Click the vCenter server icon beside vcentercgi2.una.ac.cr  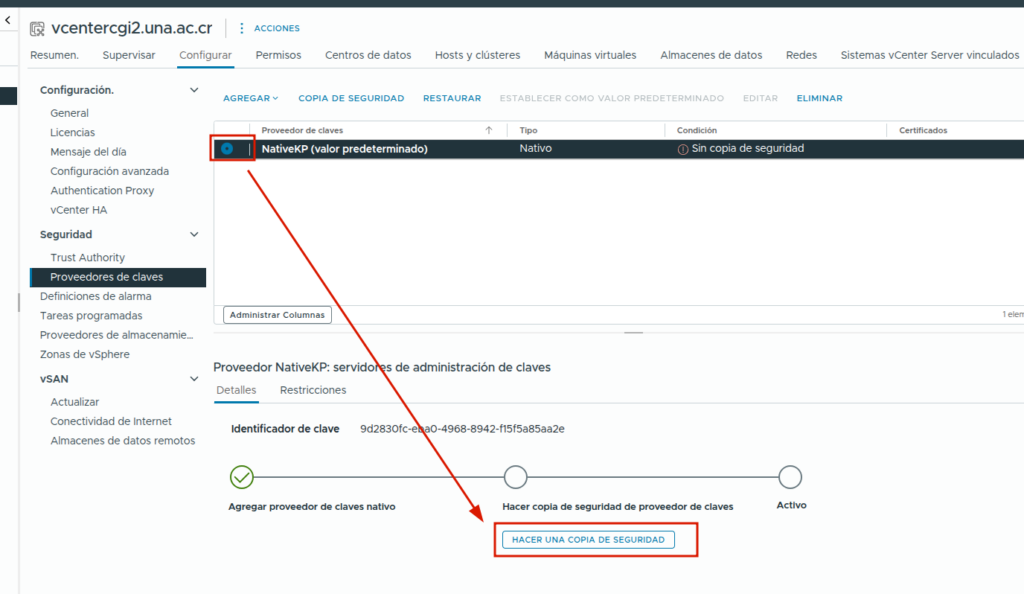[x=37, y=28]
